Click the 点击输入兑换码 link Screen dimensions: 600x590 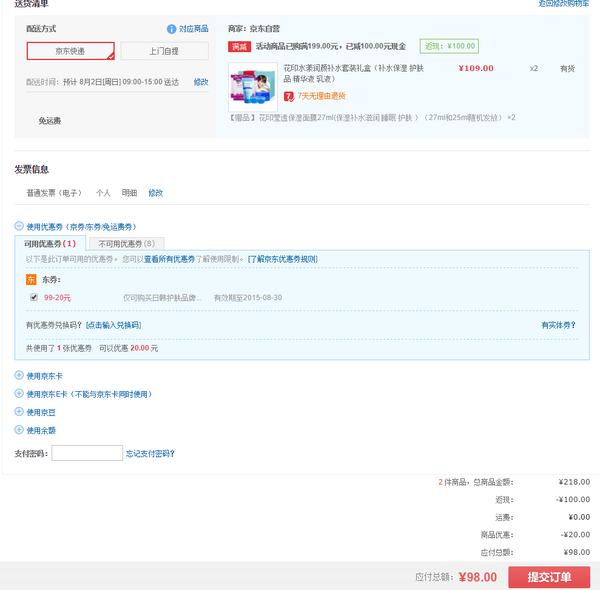[x=113, y=325]
